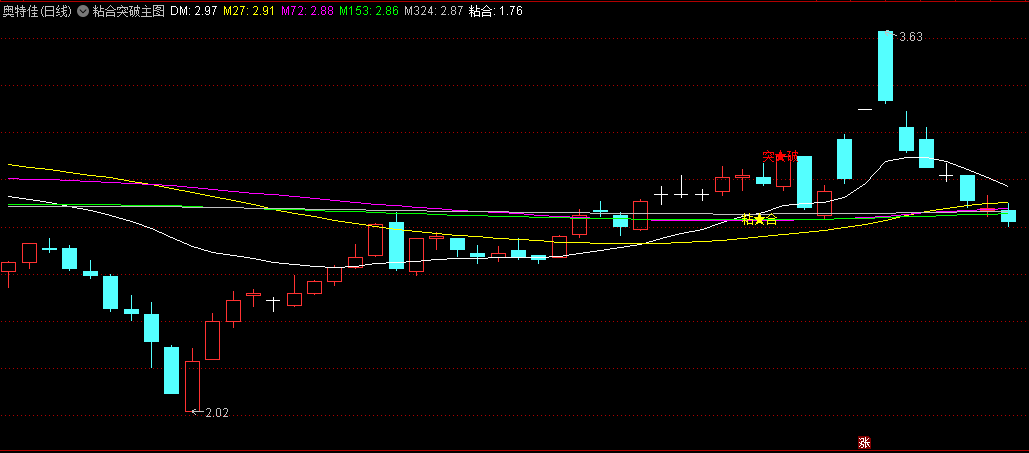Click the 2.02 low price label

pyautogui.click(x=217, y=412)
